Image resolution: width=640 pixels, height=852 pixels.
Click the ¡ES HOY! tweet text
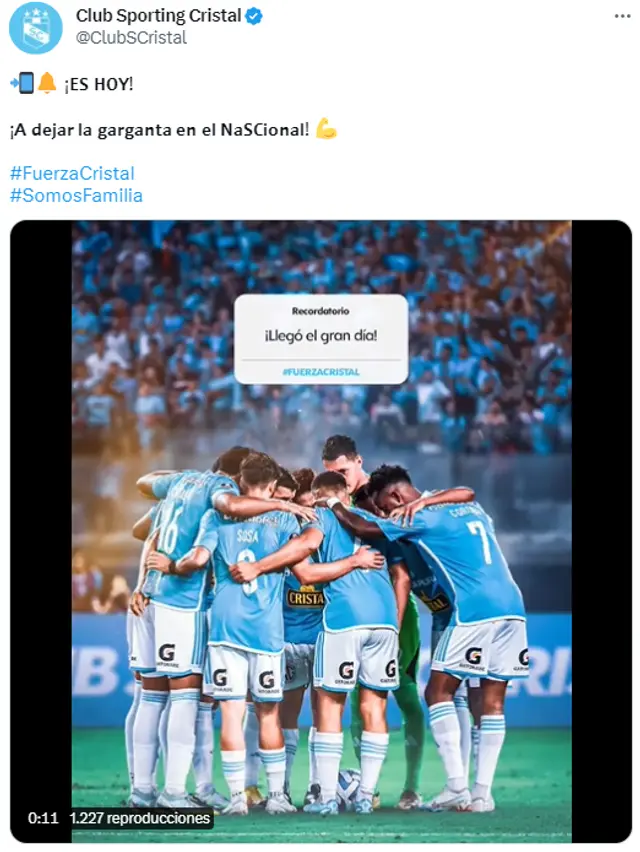tap(98, 84)
